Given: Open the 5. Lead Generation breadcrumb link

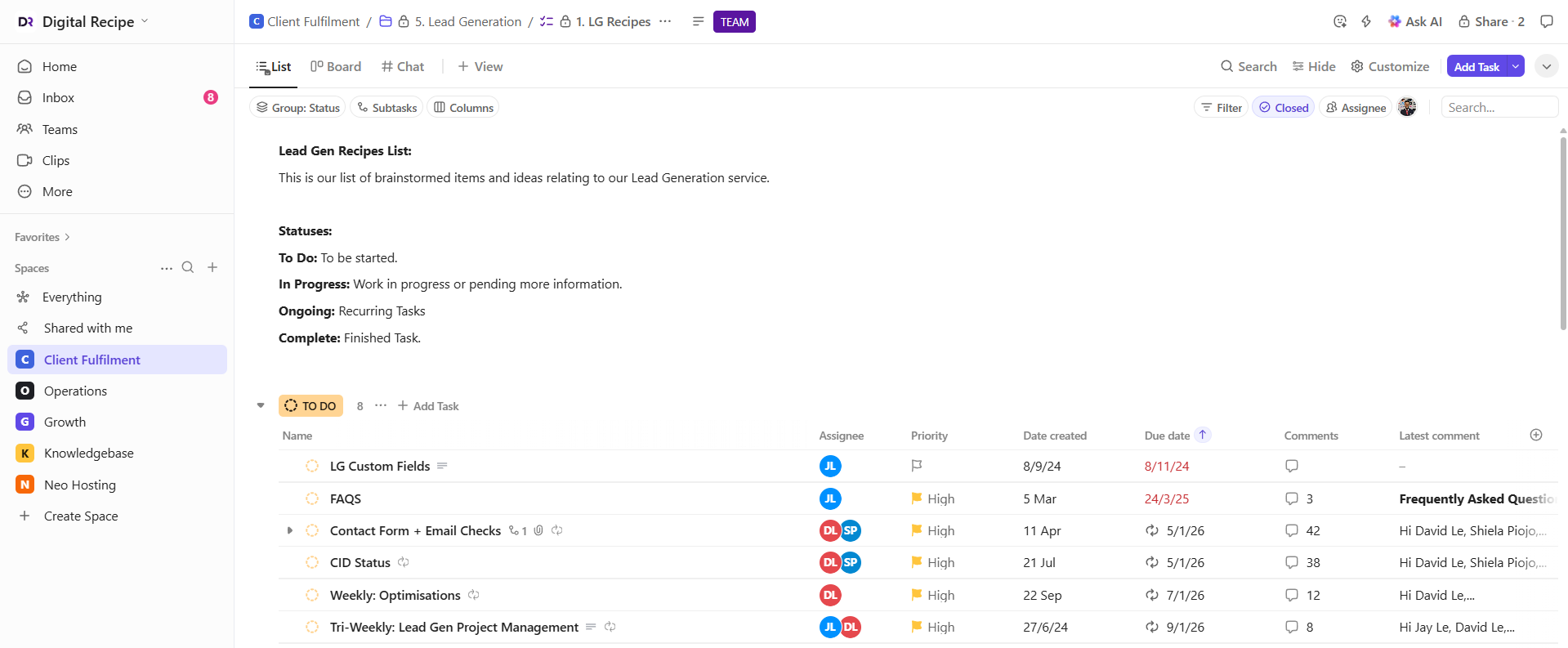Looking at the screenshot, I should coord(467,22).
